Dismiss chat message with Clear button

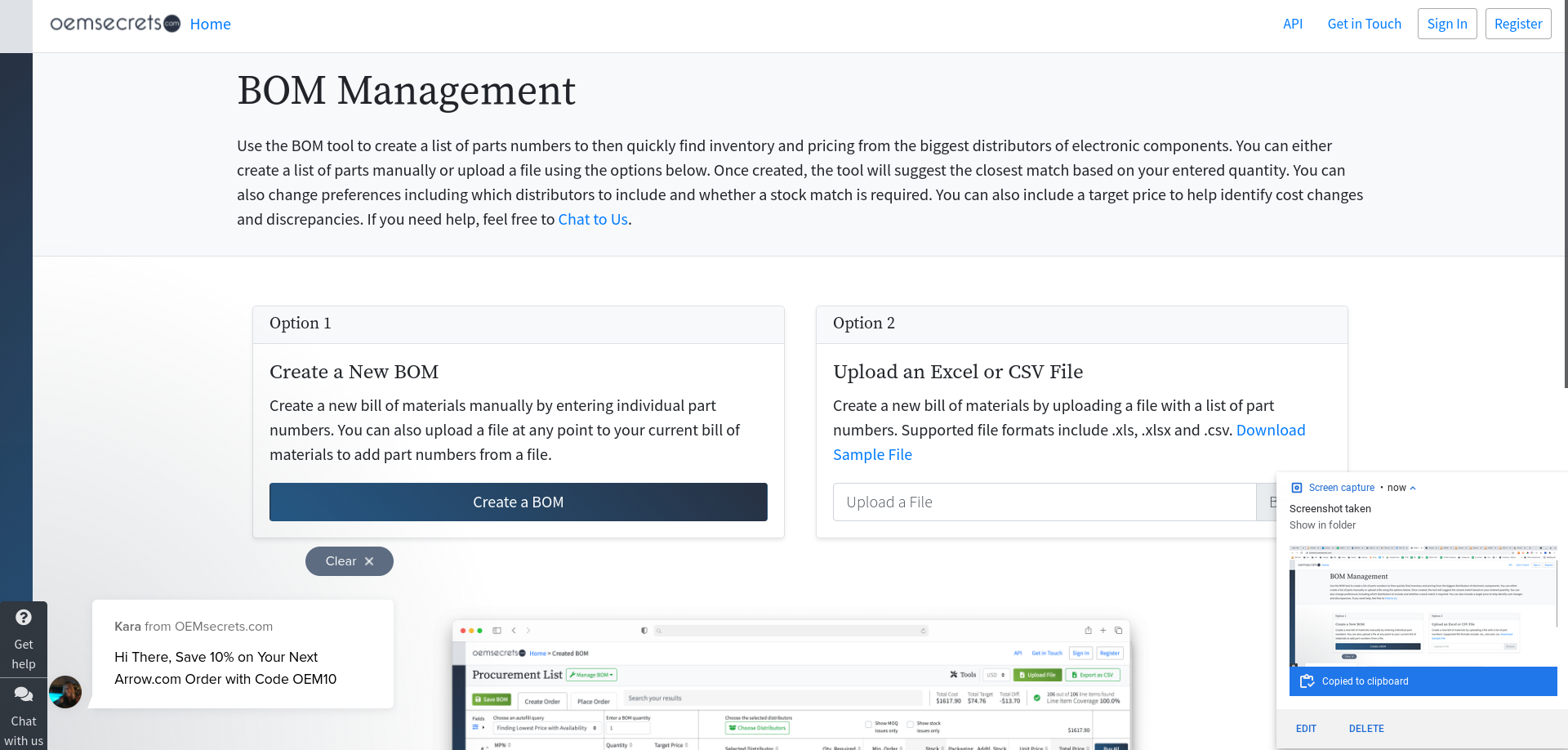(350, 561)
